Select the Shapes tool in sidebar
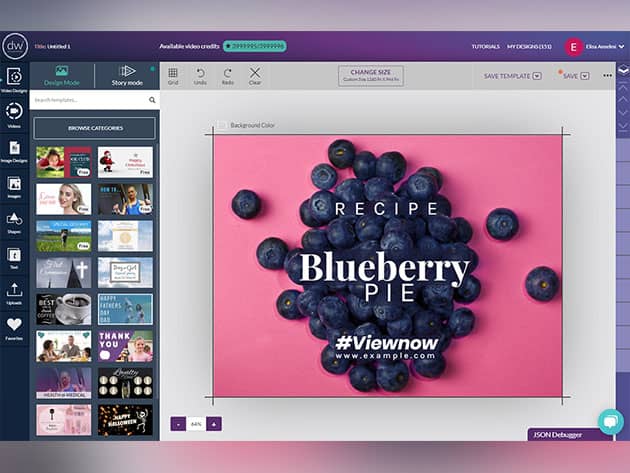The height and width of the screenshot is (473, 630). 14,220
